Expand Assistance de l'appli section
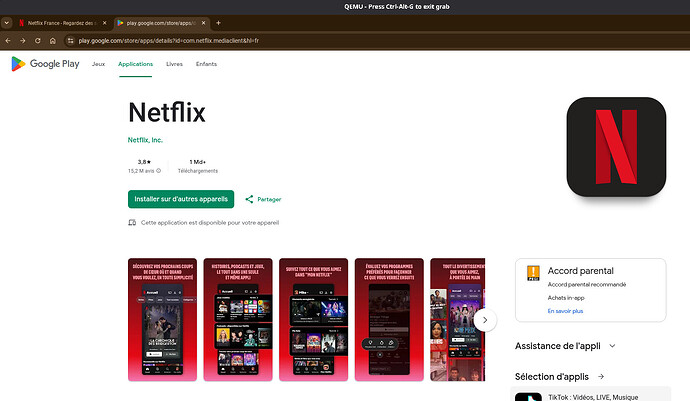This screenshot has width=690, height=401. click(x=612, y=346)
